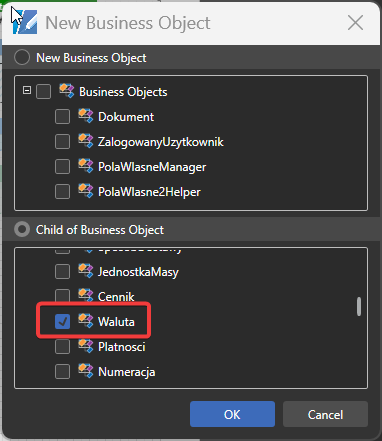
Task: Select the New Business Object radio button
Action: [22, 57]
